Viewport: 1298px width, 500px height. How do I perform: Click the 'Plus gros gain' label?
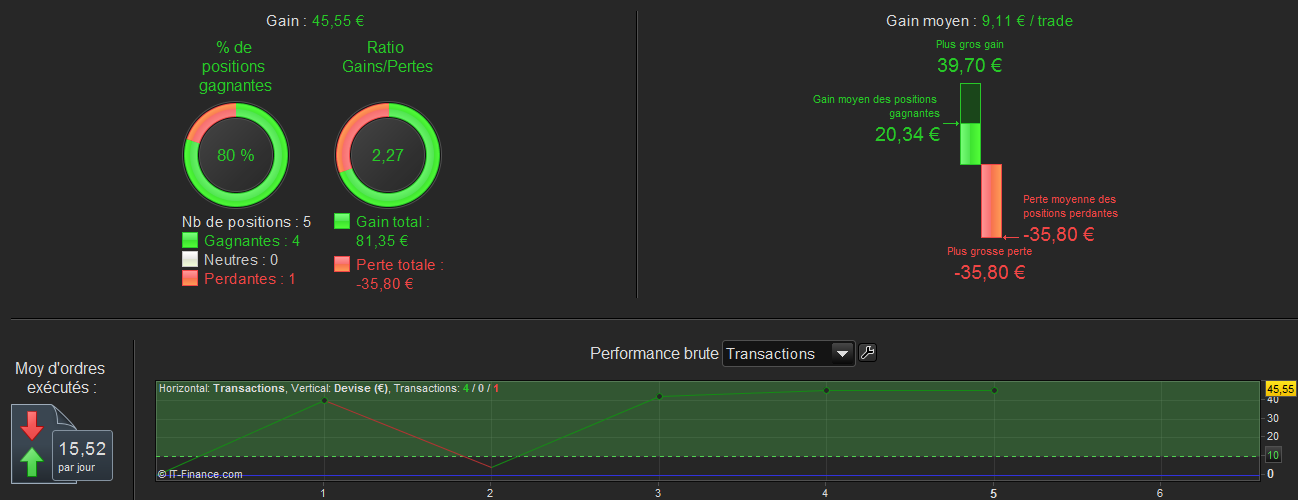click(969, 44)
